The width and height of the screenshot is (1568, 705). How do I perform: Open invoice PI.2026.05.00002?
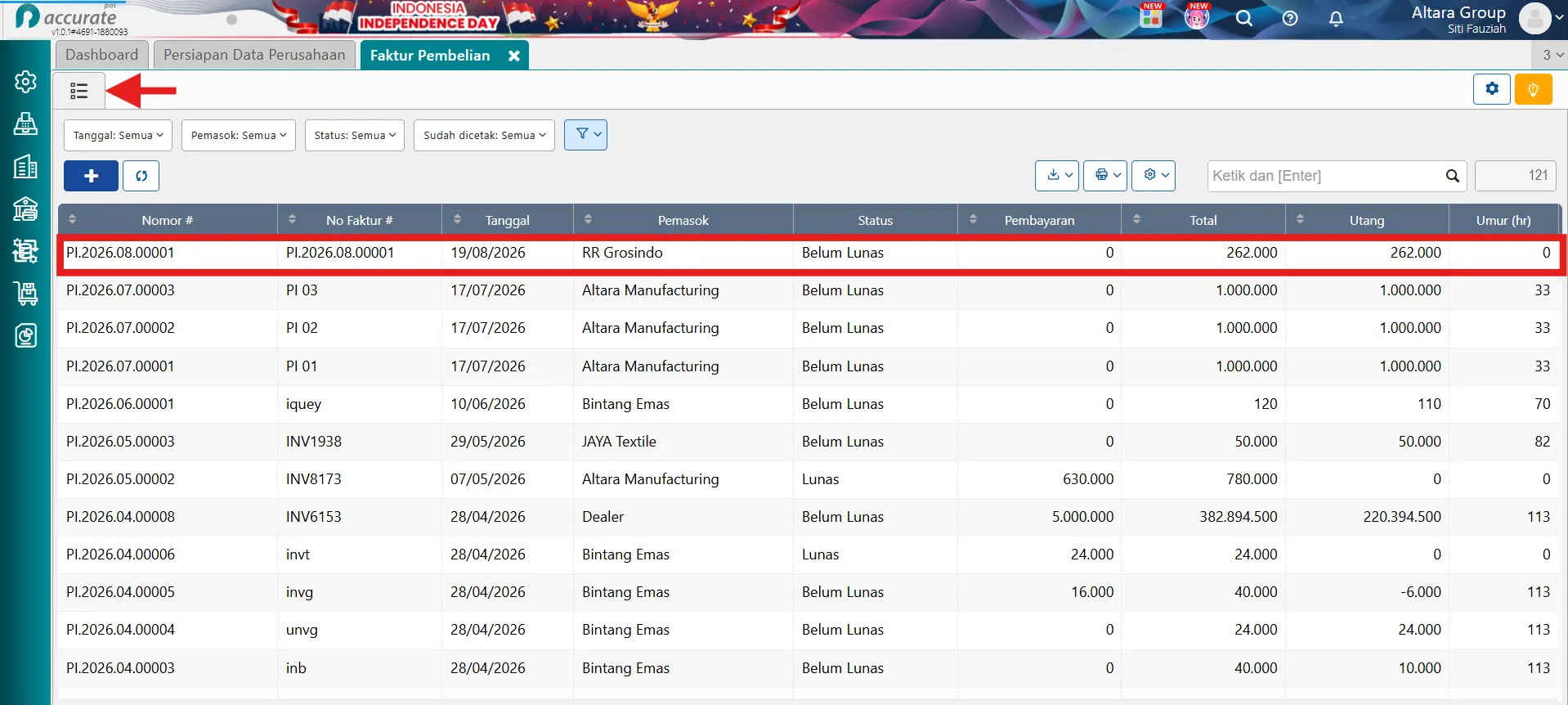(809, 479)
